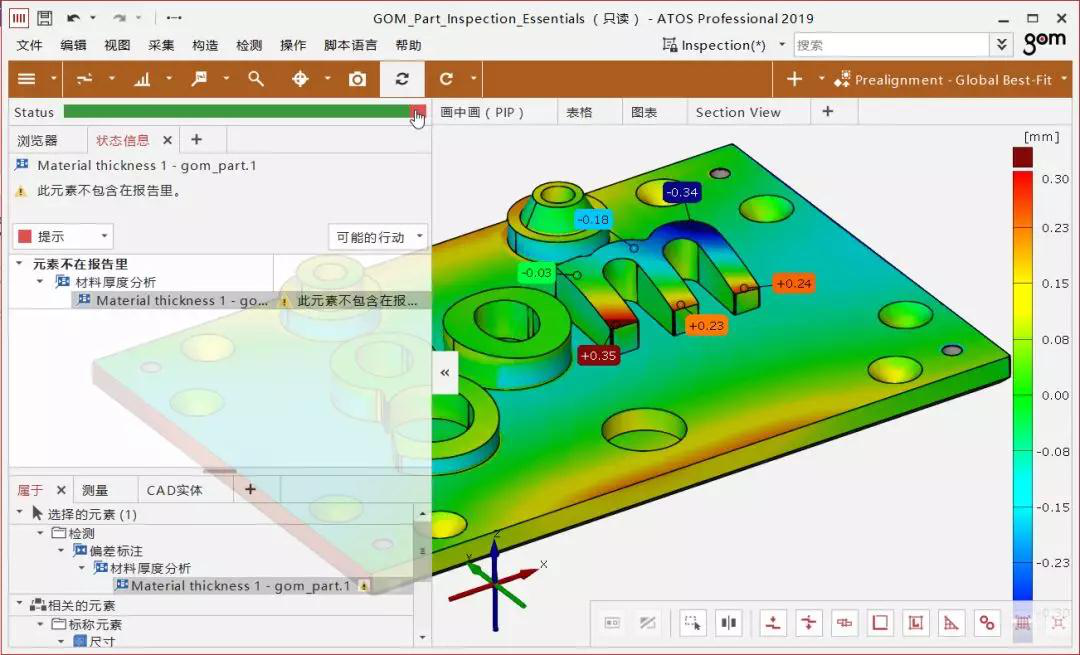Collapse the side panel with double chevron
Screen dimensions: 1080x655
(445, 373)
